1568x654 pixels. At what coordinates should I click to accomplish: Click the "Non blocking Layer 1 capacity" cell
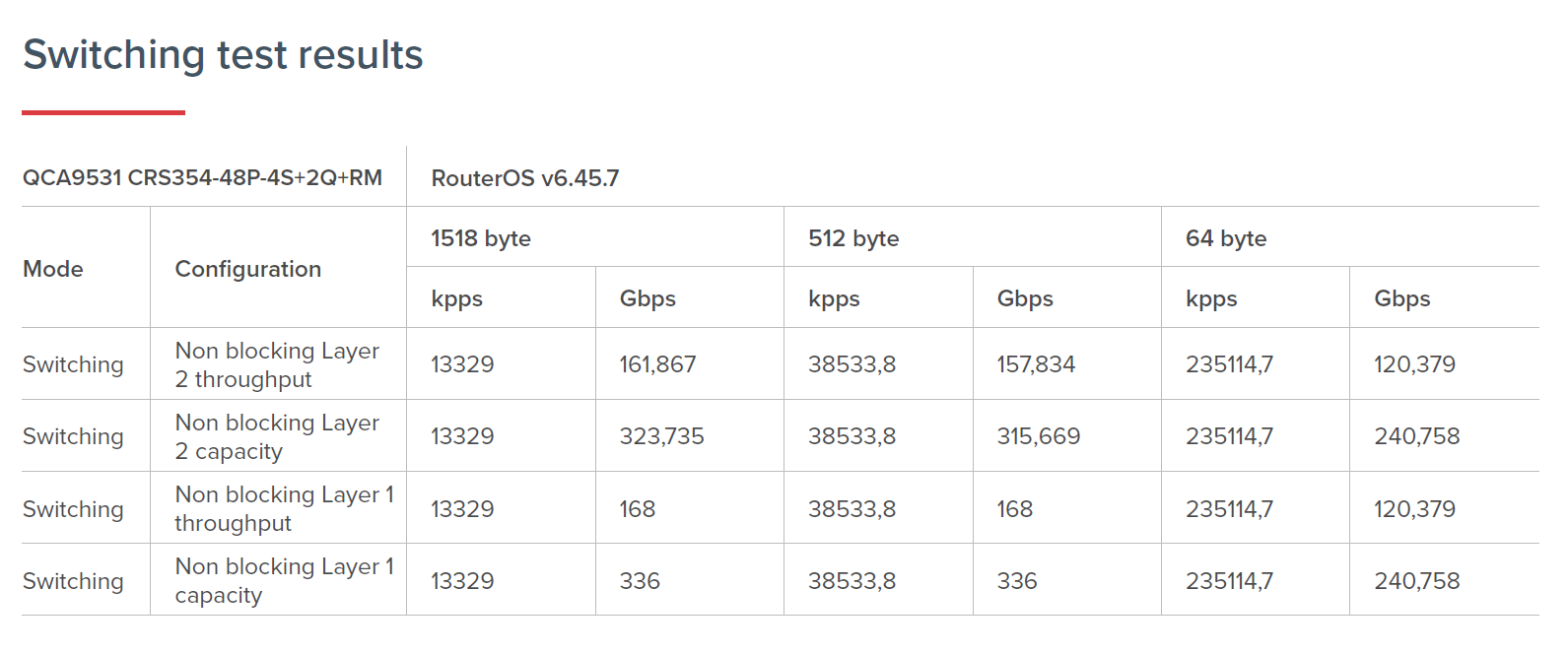tap(284, 580)
